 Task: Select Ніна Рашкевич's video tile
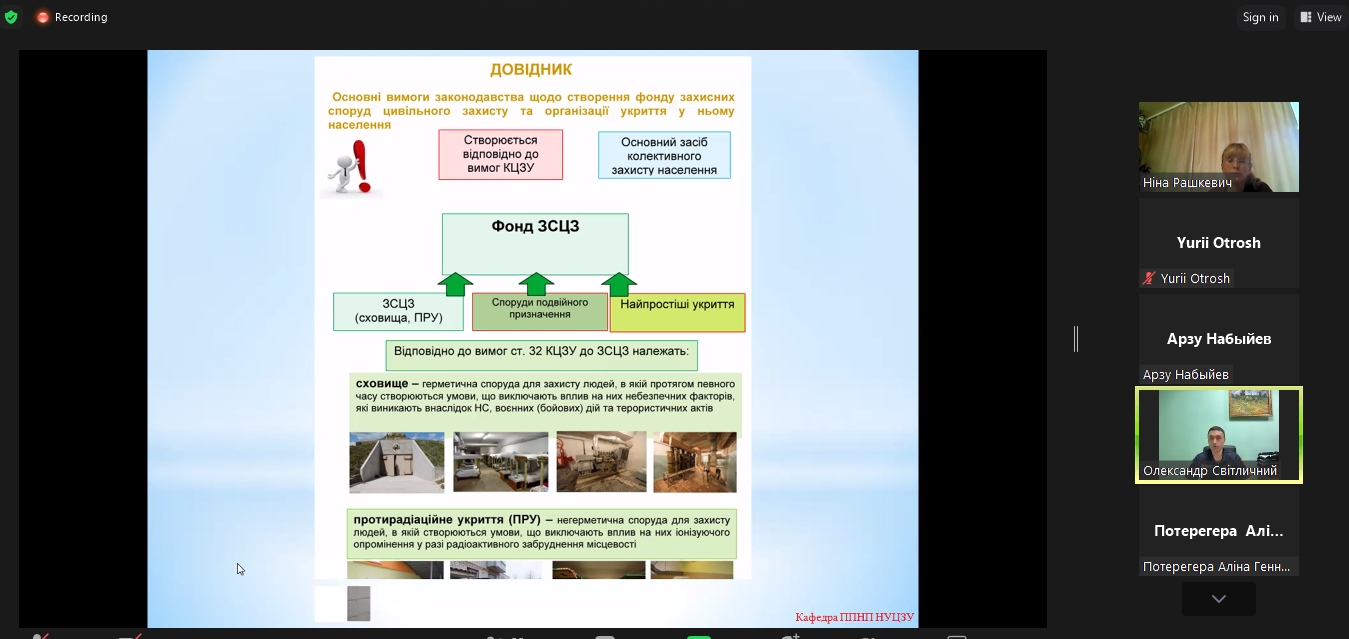1218,147
